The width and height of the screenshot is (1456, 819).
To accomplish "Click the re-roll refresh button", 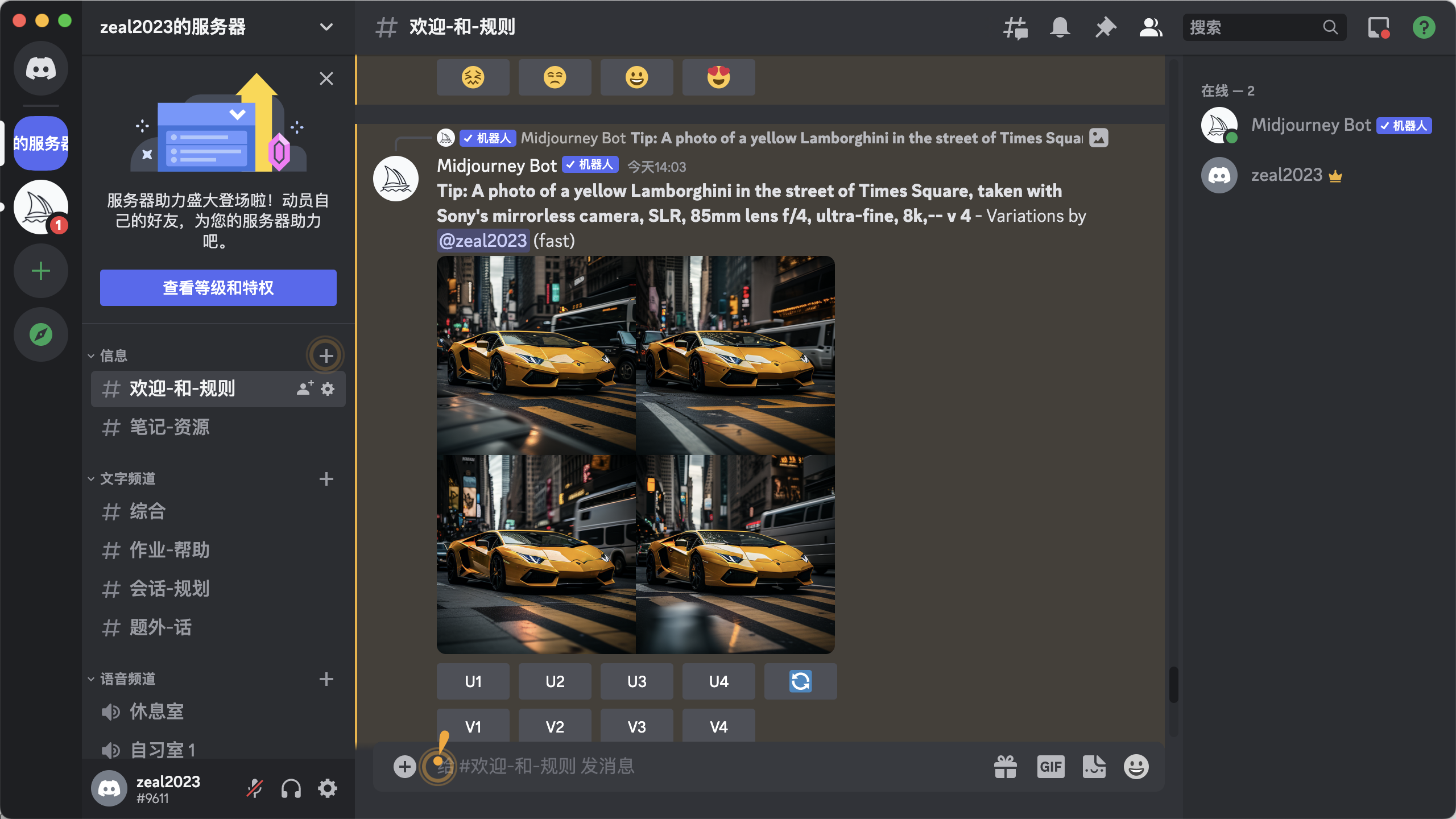I will (800, 681).
